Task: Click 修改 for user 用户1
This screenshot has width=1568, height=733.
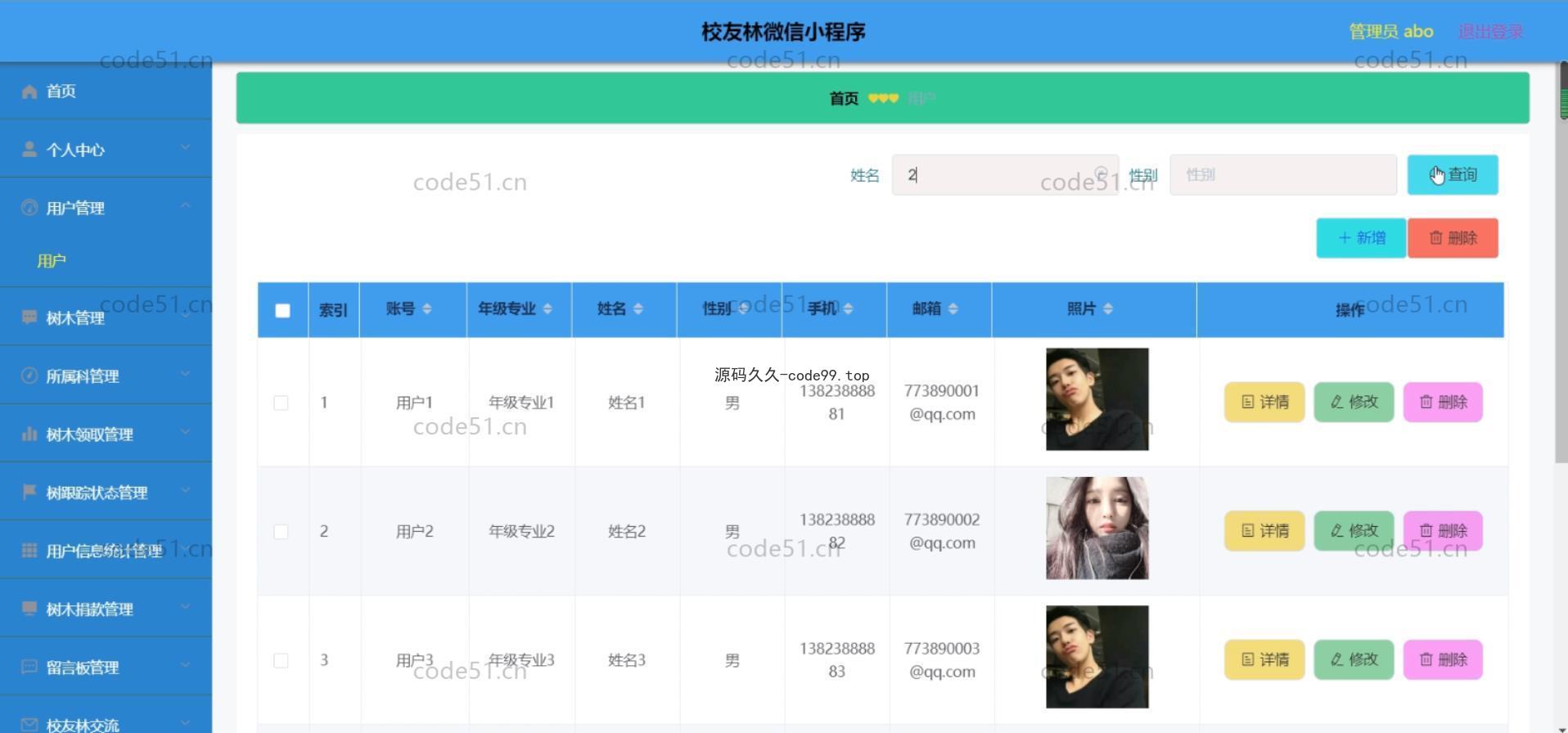Action: click(x=1354, y=402)
